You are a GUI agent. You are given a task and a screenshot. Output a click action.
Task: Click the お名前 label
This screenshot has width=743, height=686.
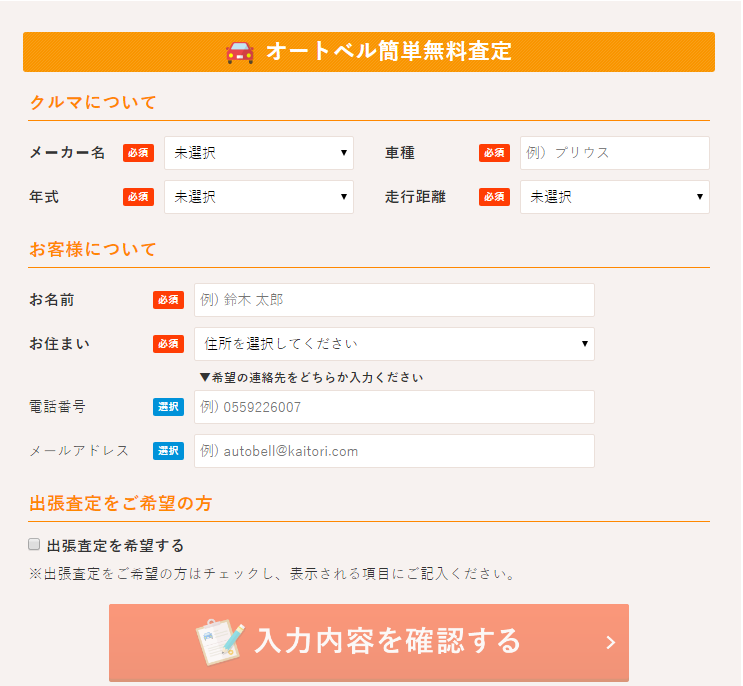[52, 300]
